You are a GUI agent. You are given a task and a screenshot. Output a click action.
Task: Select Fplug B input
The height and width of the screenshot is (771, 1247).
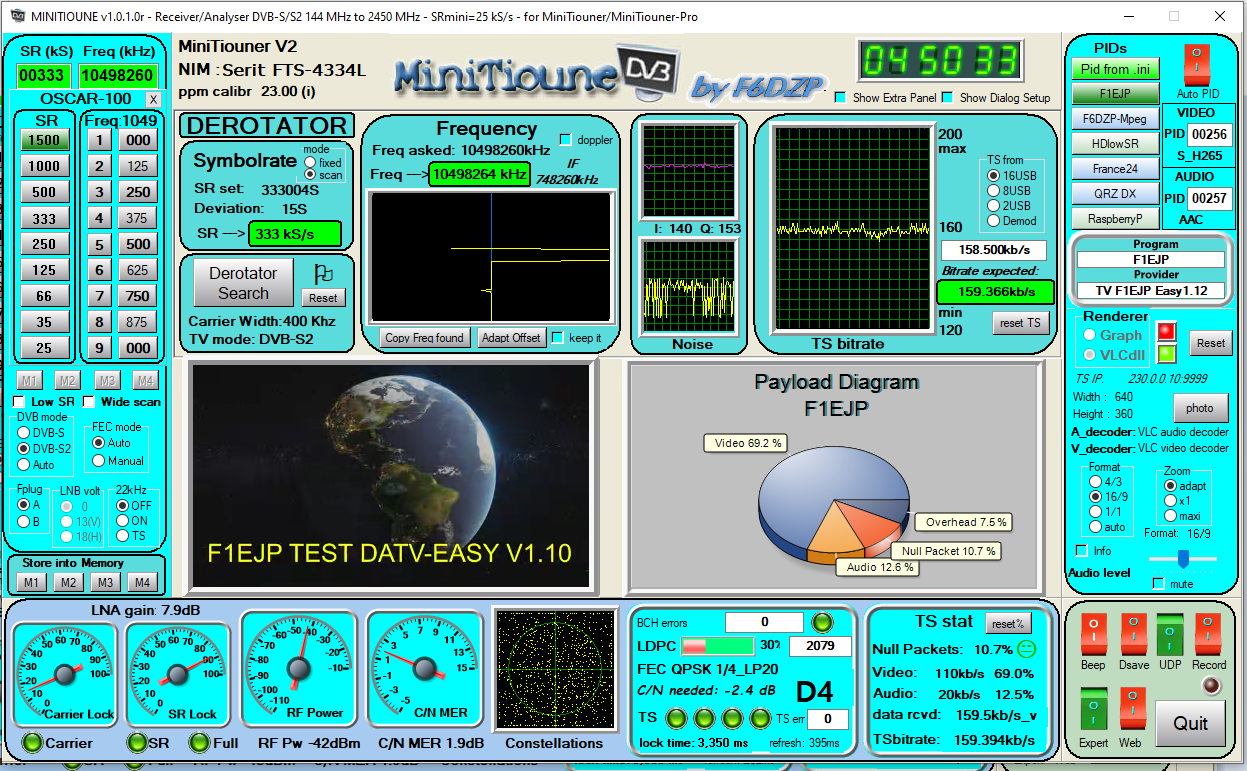[x=24, y=521]
